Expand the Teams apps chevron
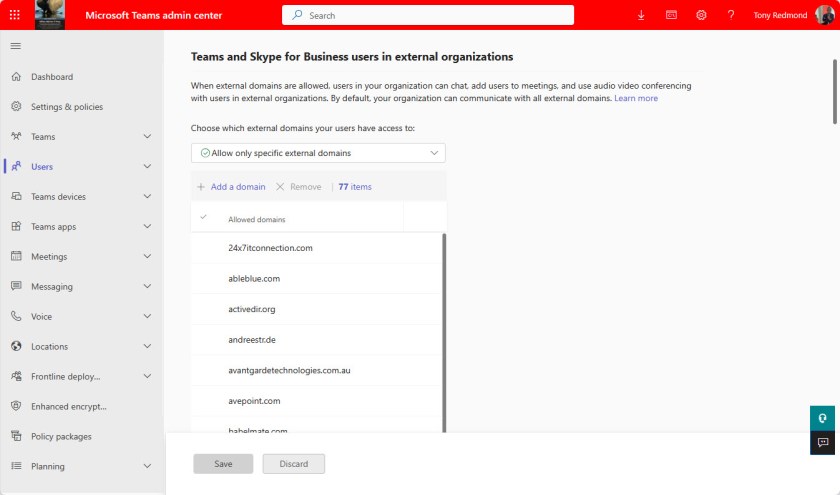This screenshot has height=495, width=840. [147, 227]
